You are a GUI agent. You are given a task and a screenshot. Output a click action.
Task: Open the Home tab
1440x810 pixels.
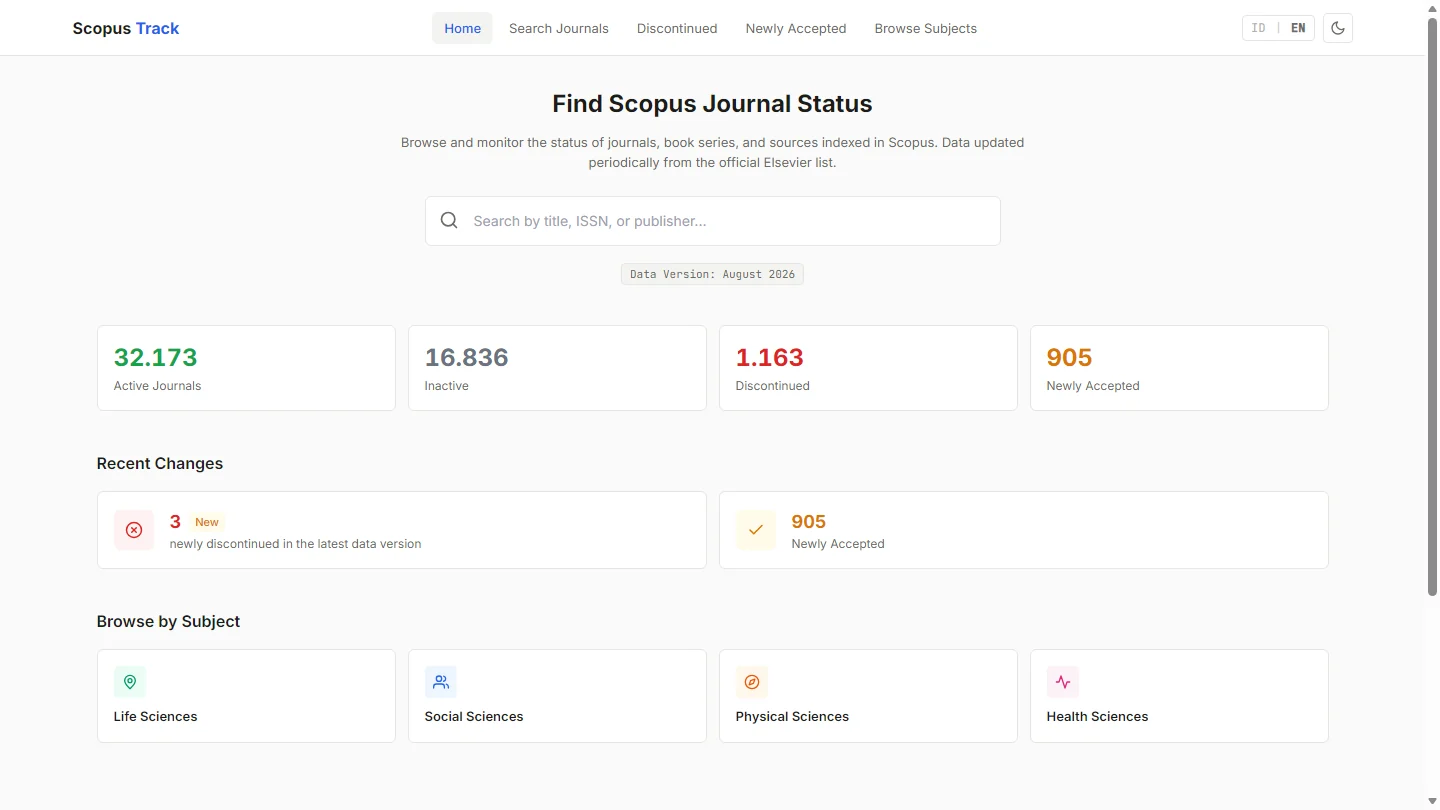(x=462, y=28)
